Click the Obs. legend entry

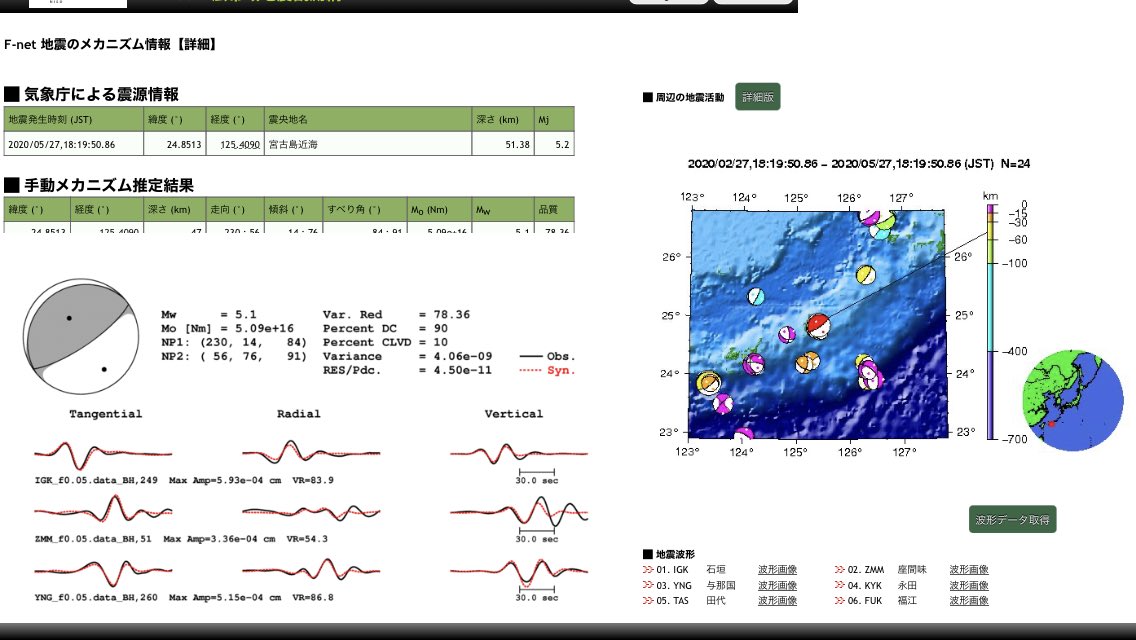click(x=547, y=357)
